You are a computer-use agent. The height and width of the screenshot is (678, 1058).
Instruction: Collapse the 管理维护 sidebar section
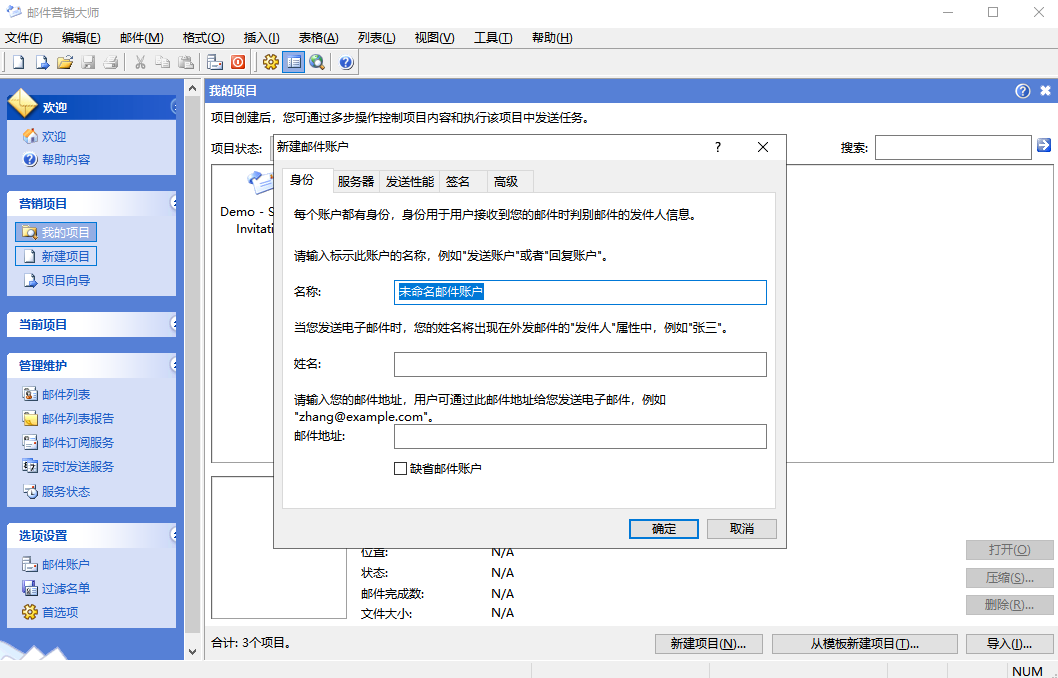(173, 365)
